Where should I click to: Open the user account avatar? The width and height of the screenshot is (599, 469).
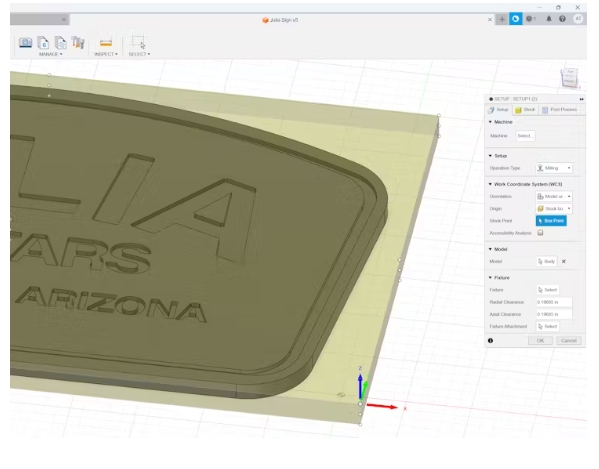tap(578, 19)
